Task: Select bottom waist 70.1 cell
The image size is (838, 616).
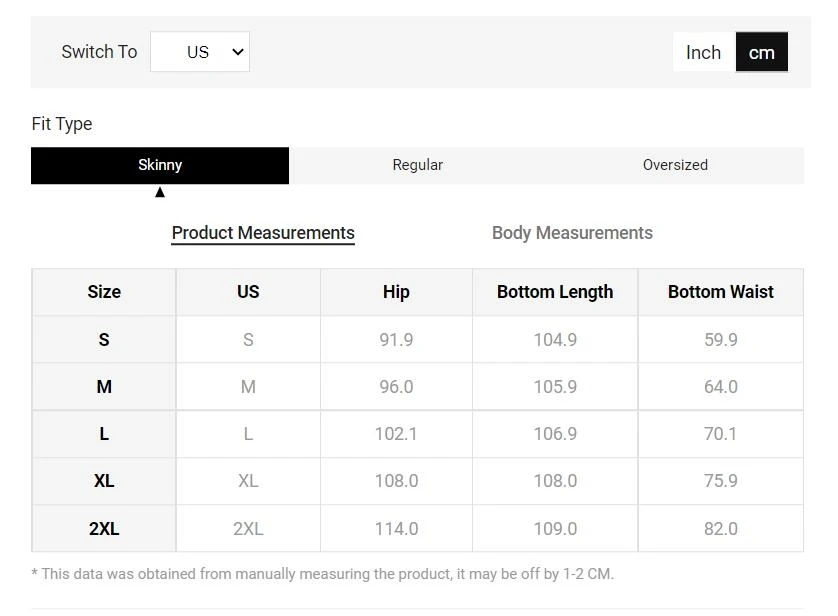Action: pos(720,434)
